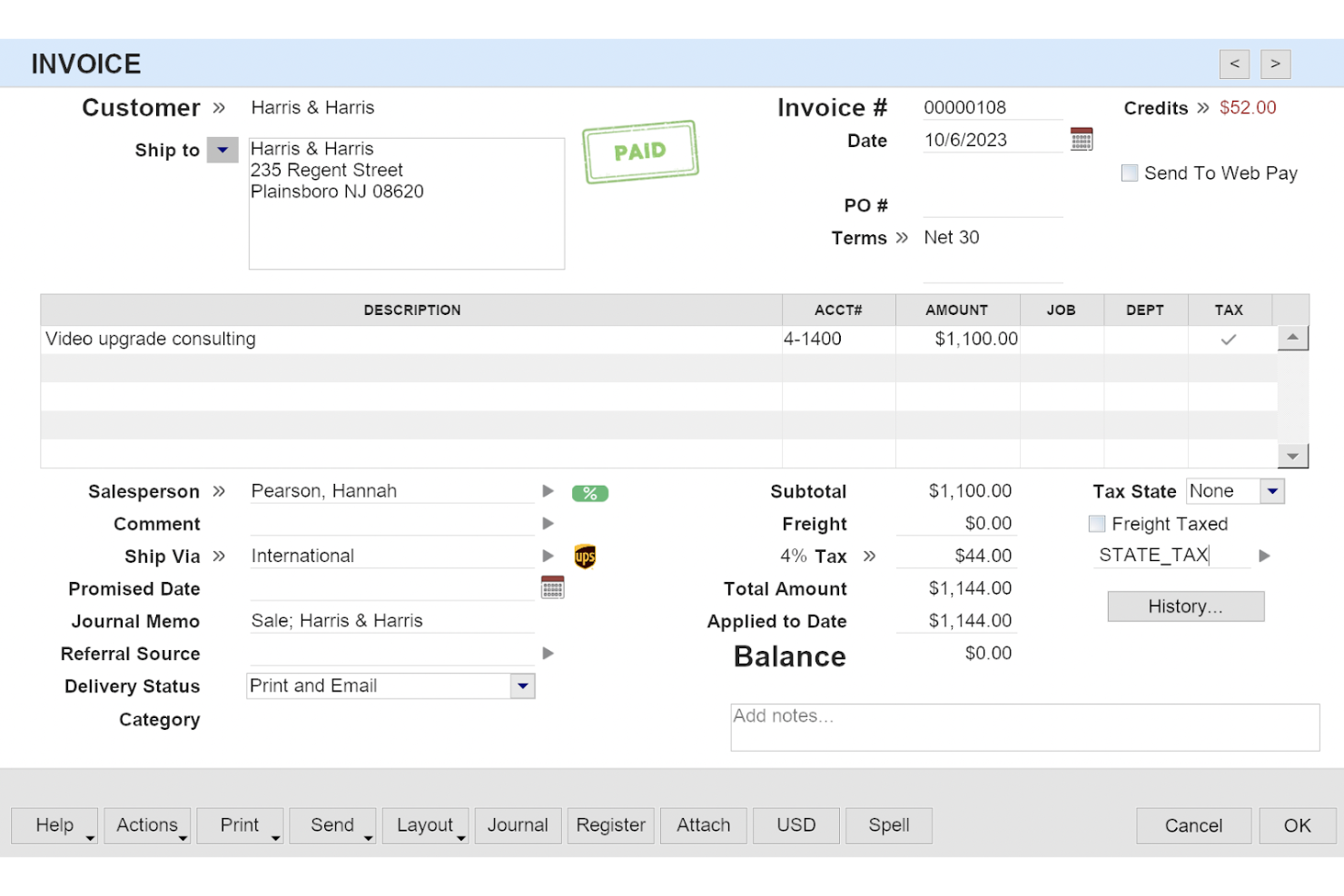Click the arrow beside the Ship Via field
The height and width of the screenshot is (896, 1344).
pos(548,556)
